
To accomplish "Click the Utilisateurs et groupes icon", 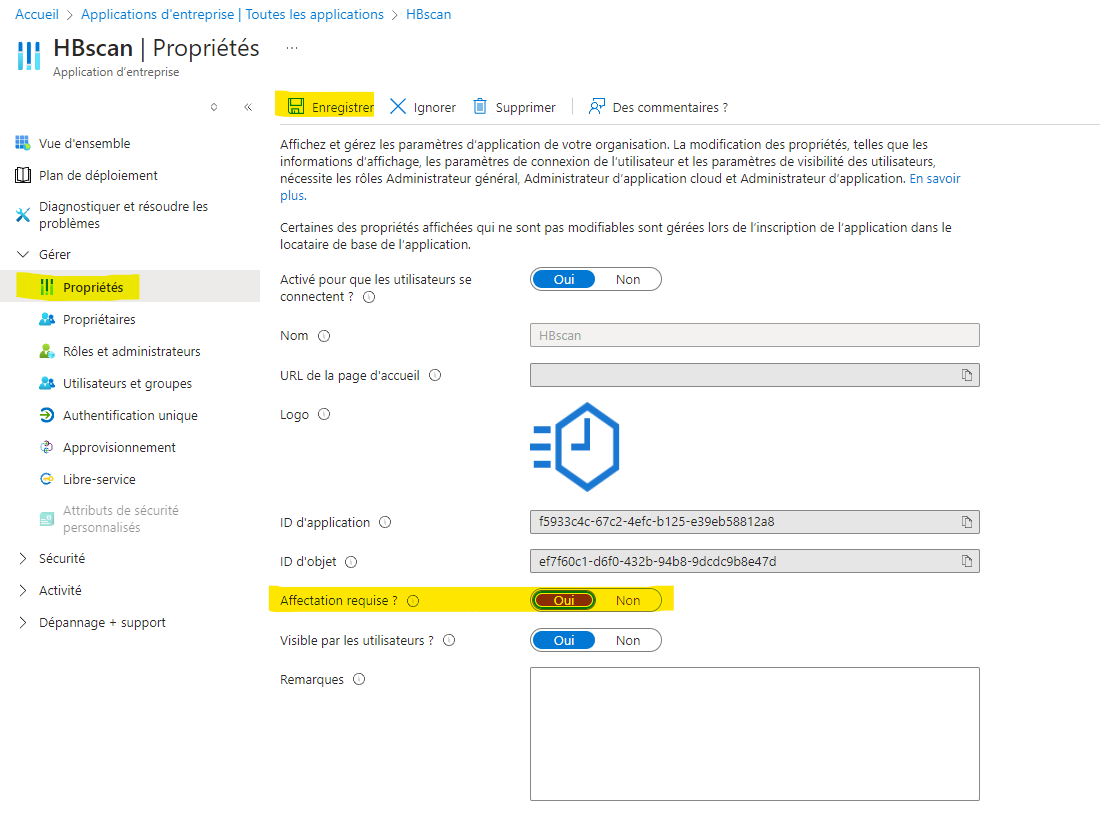I will (x=46, y=383).
